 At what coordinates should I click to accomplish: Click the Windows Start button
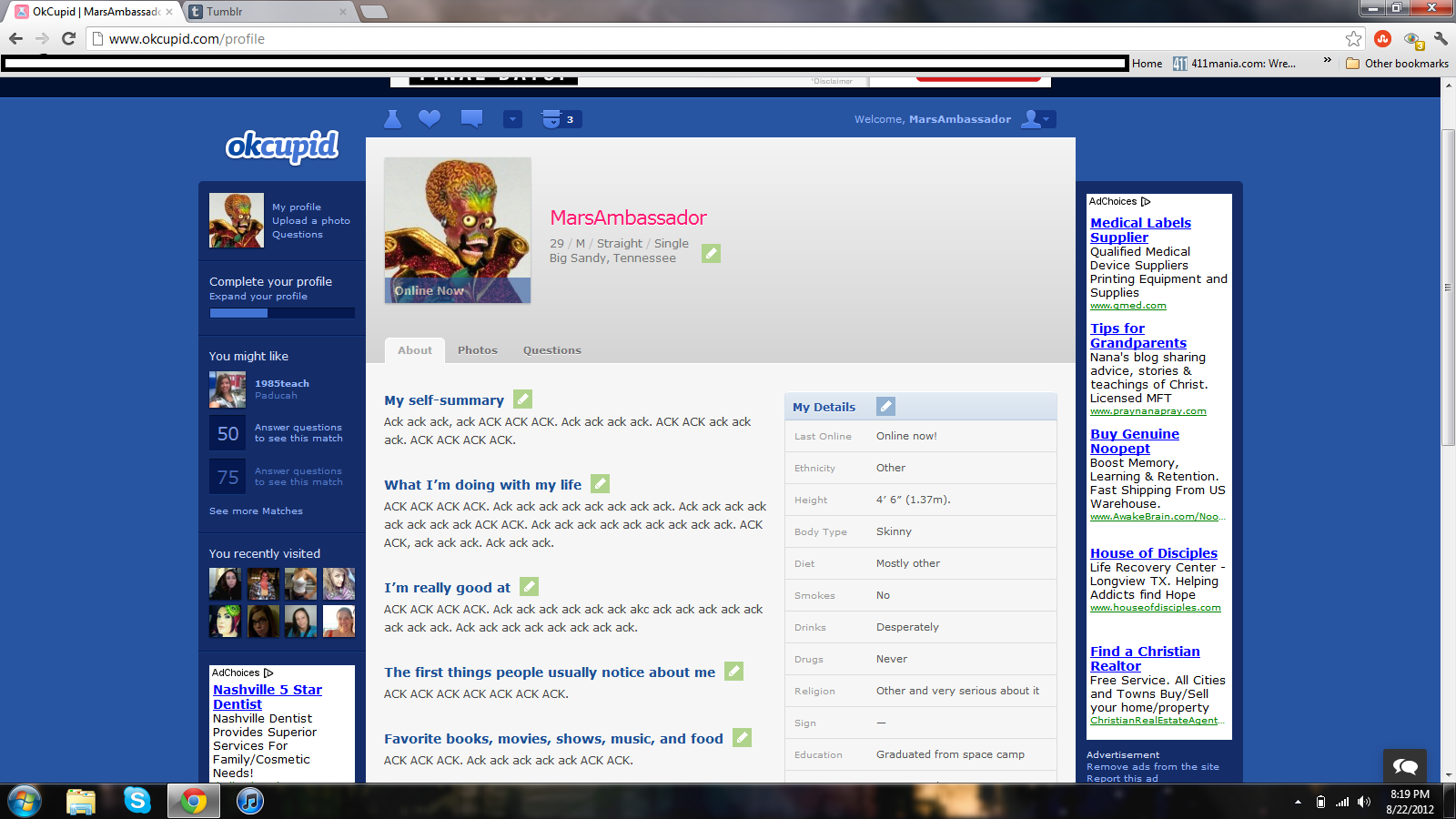coord(25,801)
